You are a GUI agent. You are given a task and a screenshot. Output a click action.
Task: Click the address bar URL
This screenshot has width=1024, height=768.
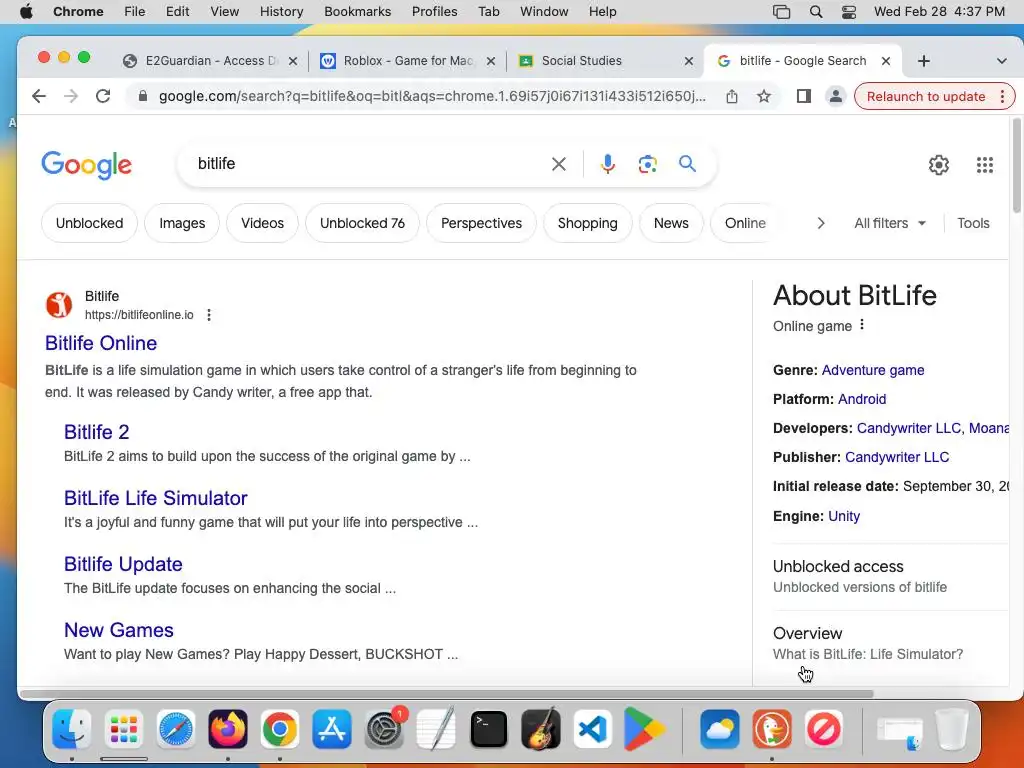pyautogui.click(x=432, y=97)
